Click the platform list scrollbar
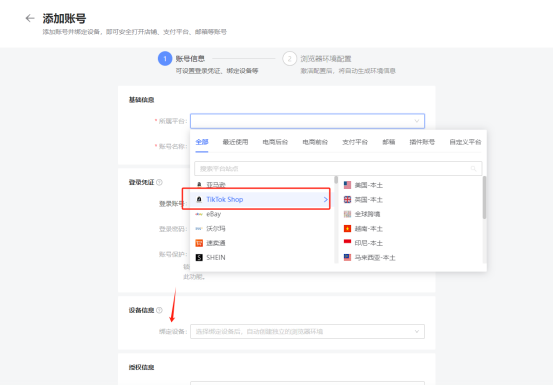The height and width of the screenshot is (386, 554). (x=336, y=180)
